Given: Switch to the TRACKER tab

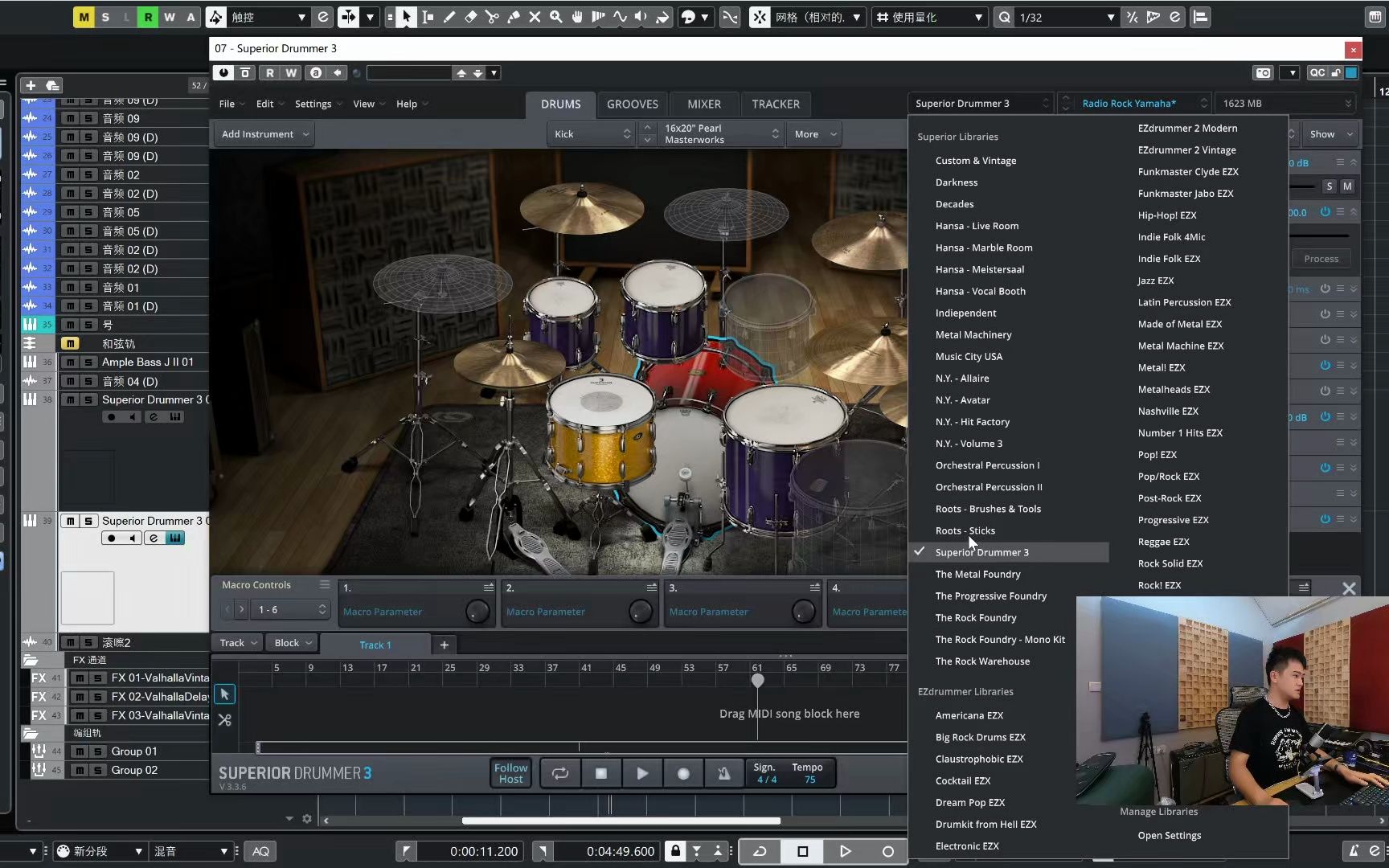Looking at the screenshot, I should (776, 104).
